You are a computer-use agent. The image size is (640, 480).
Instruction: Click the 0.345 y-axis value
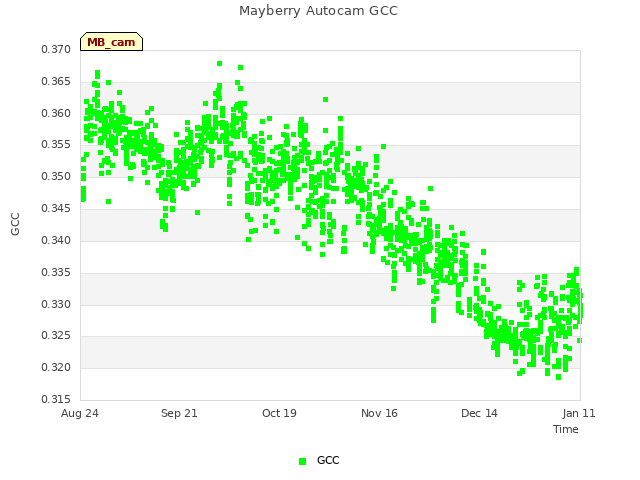pos(56,208)
